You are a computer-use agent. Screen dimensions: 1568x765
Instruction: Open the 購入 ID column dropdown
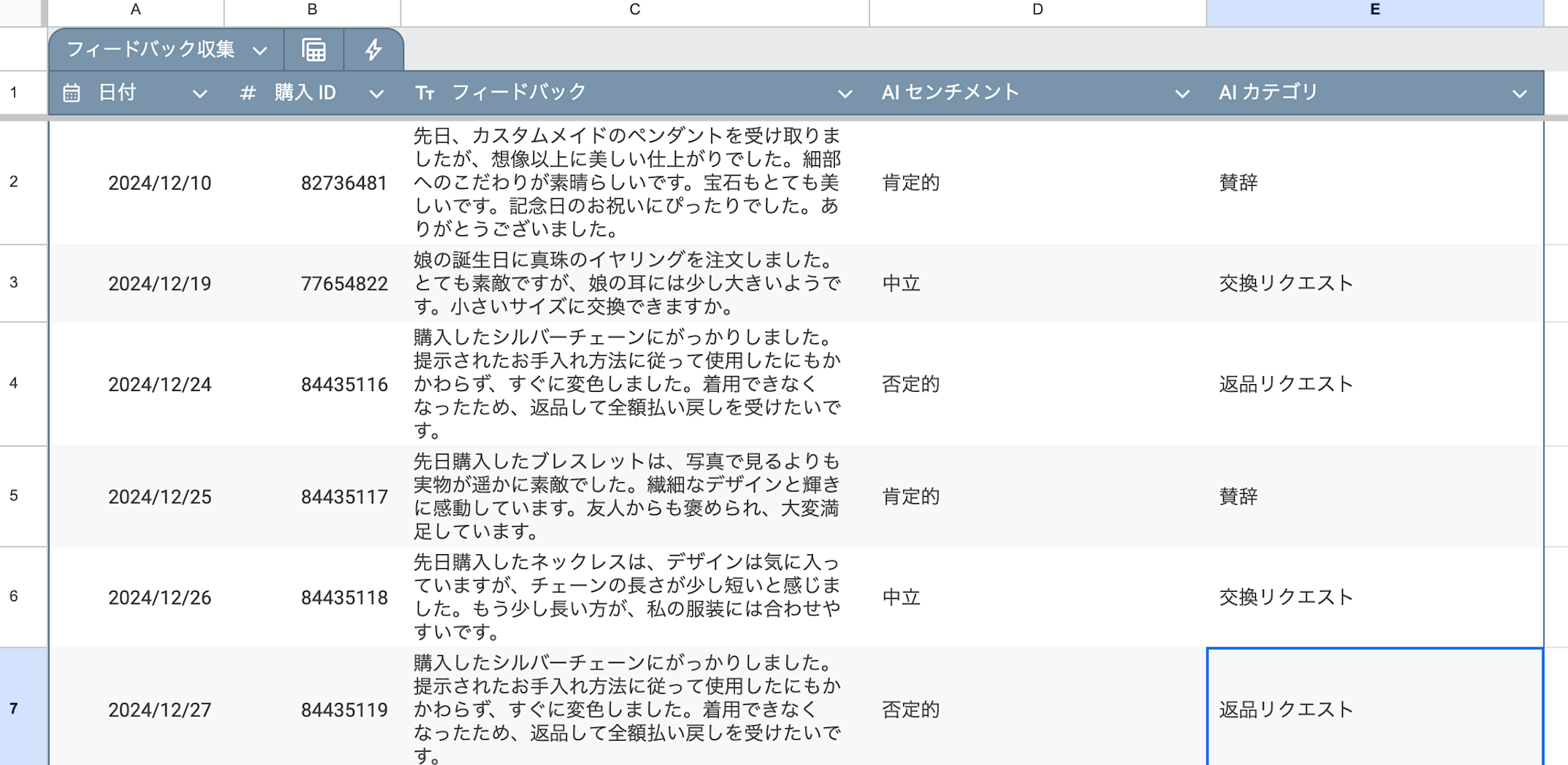[x=376, y=94]
